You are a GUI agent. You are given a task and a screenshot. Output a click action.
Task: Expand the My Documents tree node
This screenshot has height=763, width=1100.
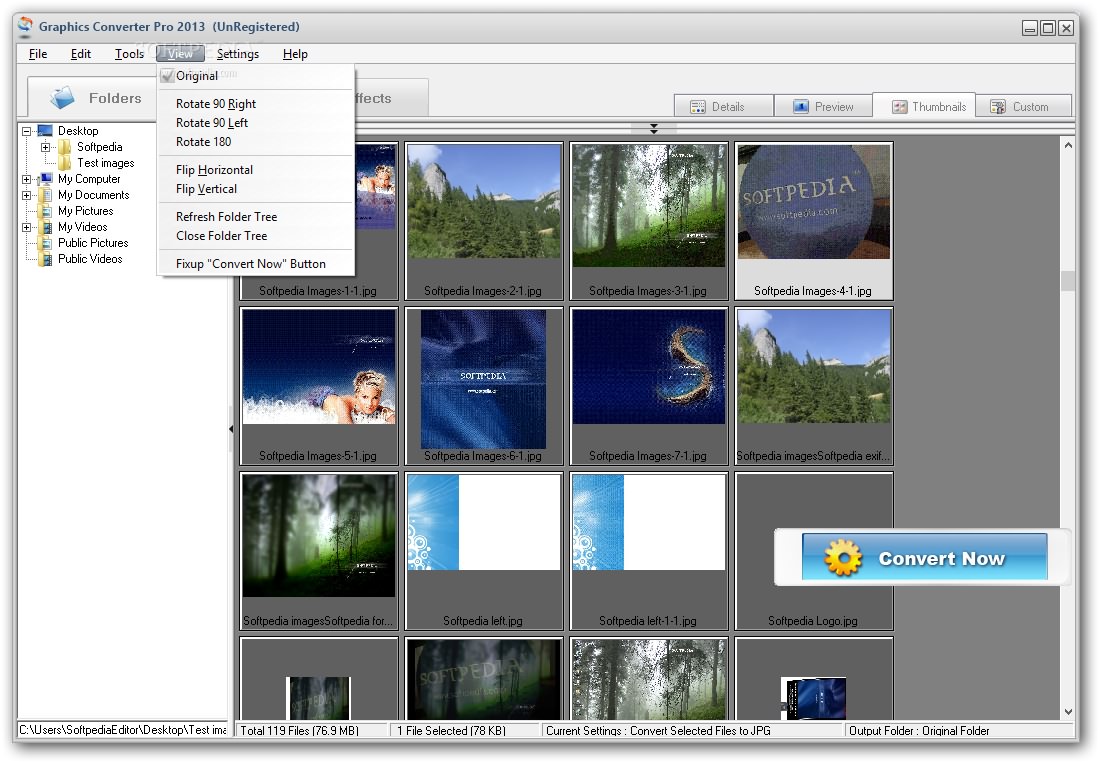click(26, 196)
